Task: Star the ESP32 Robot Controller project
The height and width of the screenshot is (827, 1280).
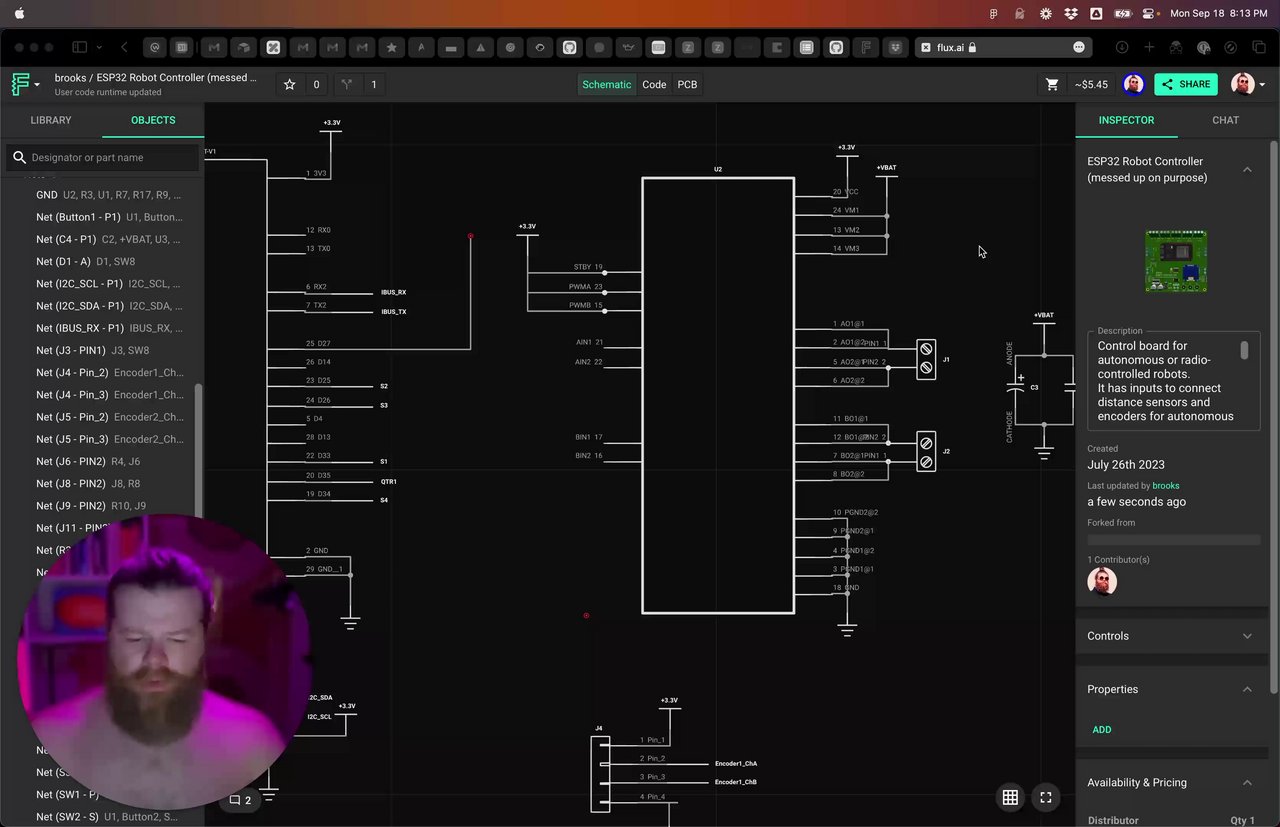Action: (290, 85)
